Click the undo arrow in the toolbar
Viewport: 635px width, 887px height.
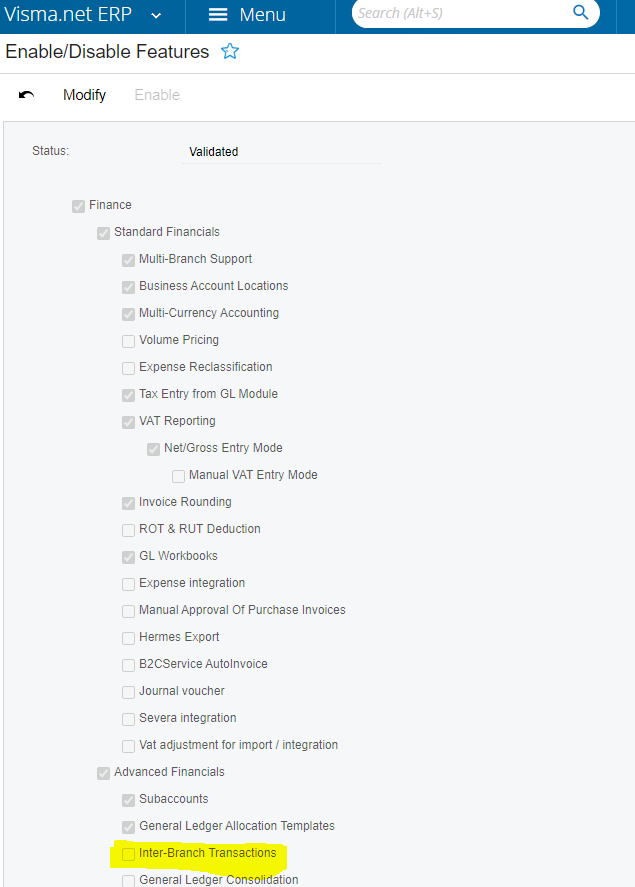click(x=25, y=94)
